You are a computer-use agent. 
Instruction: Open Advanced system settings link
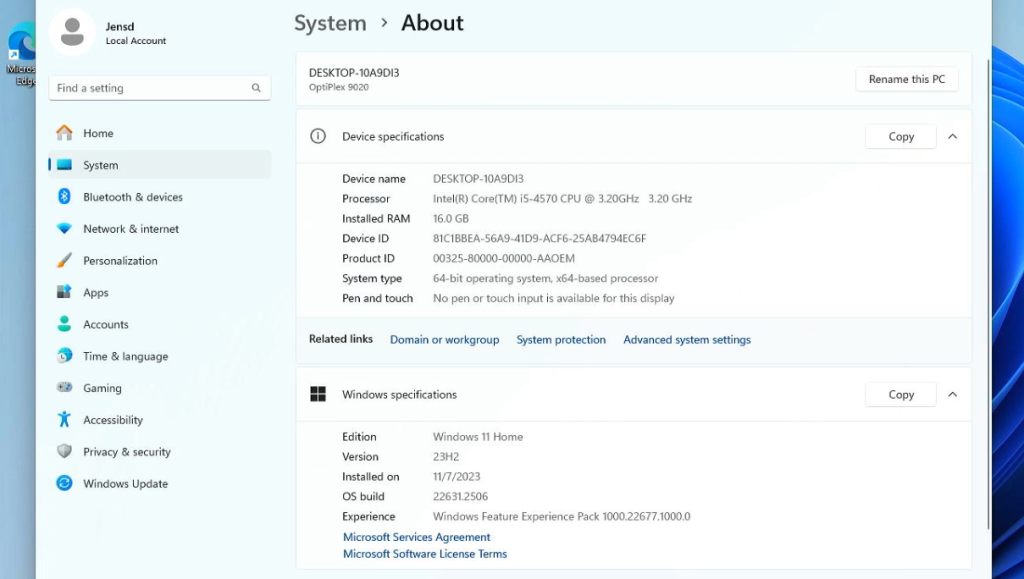pos(687,339)
